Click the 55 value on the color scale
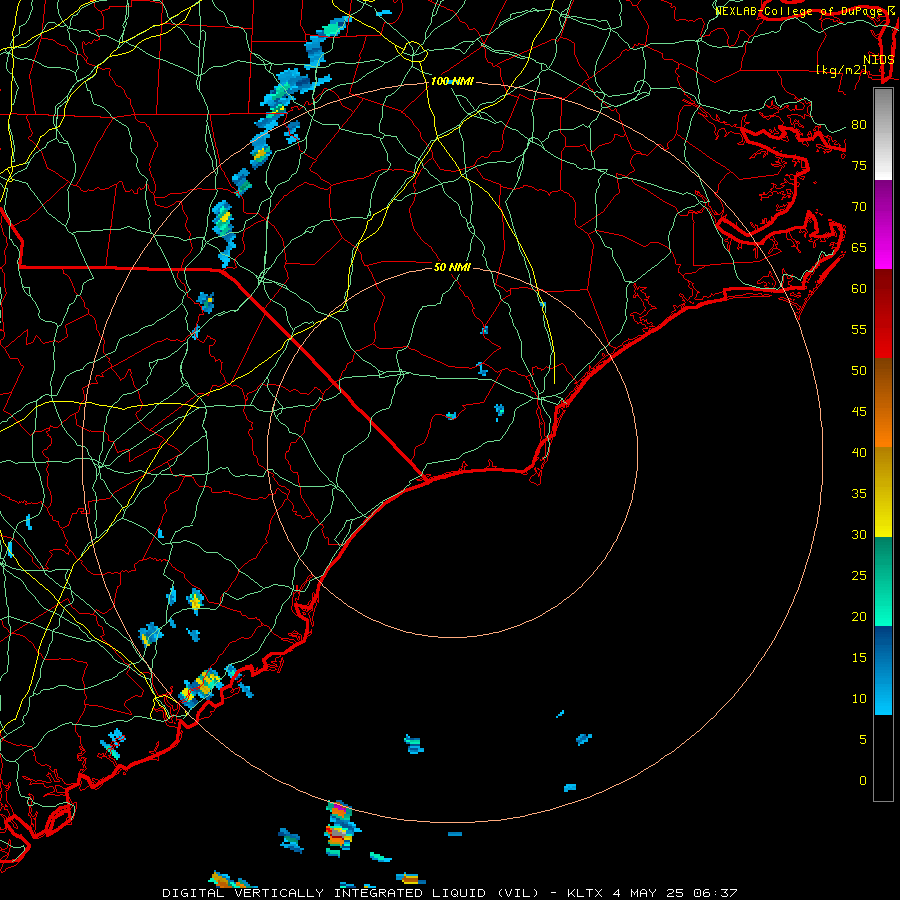 point(859,329)
